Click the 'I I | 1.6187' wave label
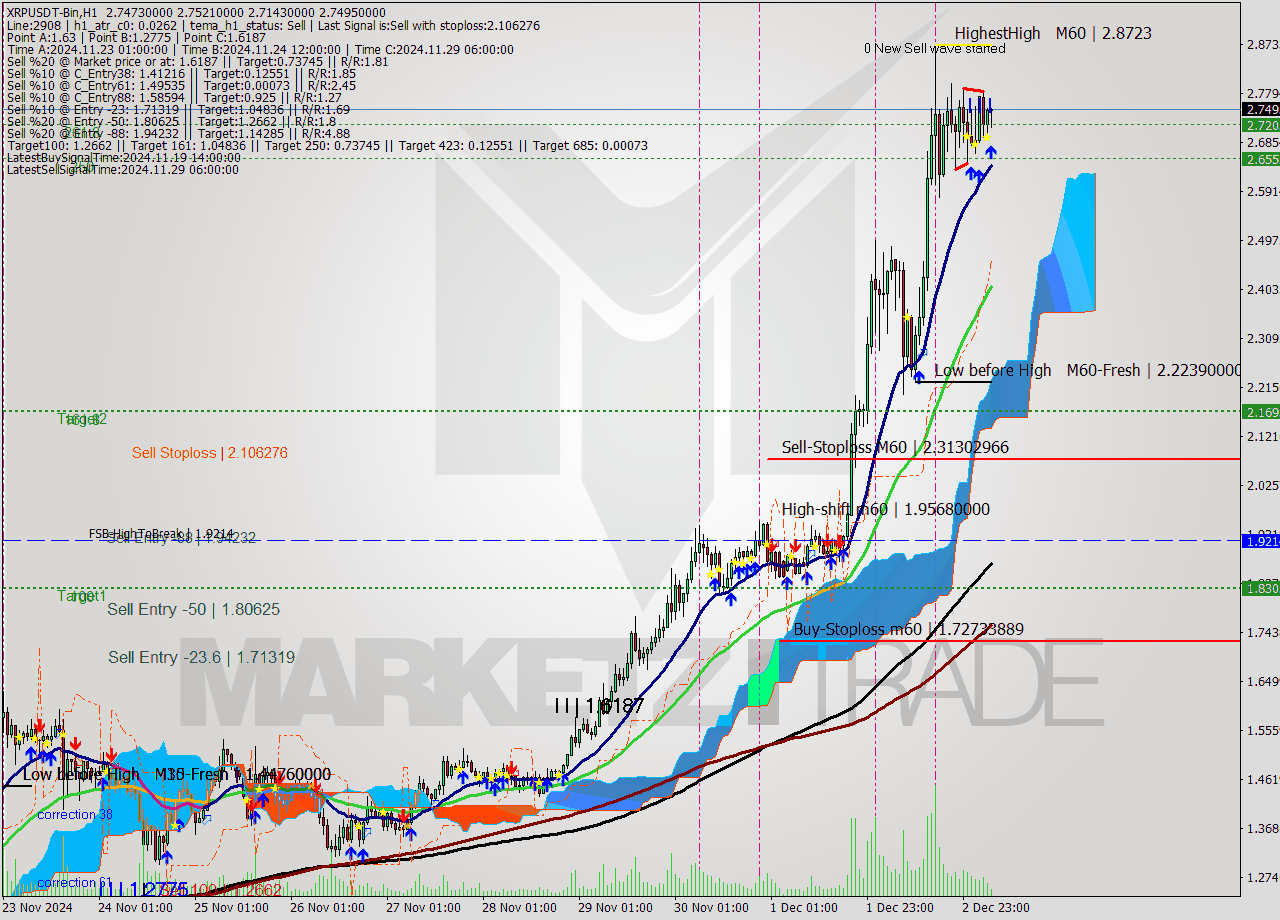1280x920 pixels. [x=600, y=706]
